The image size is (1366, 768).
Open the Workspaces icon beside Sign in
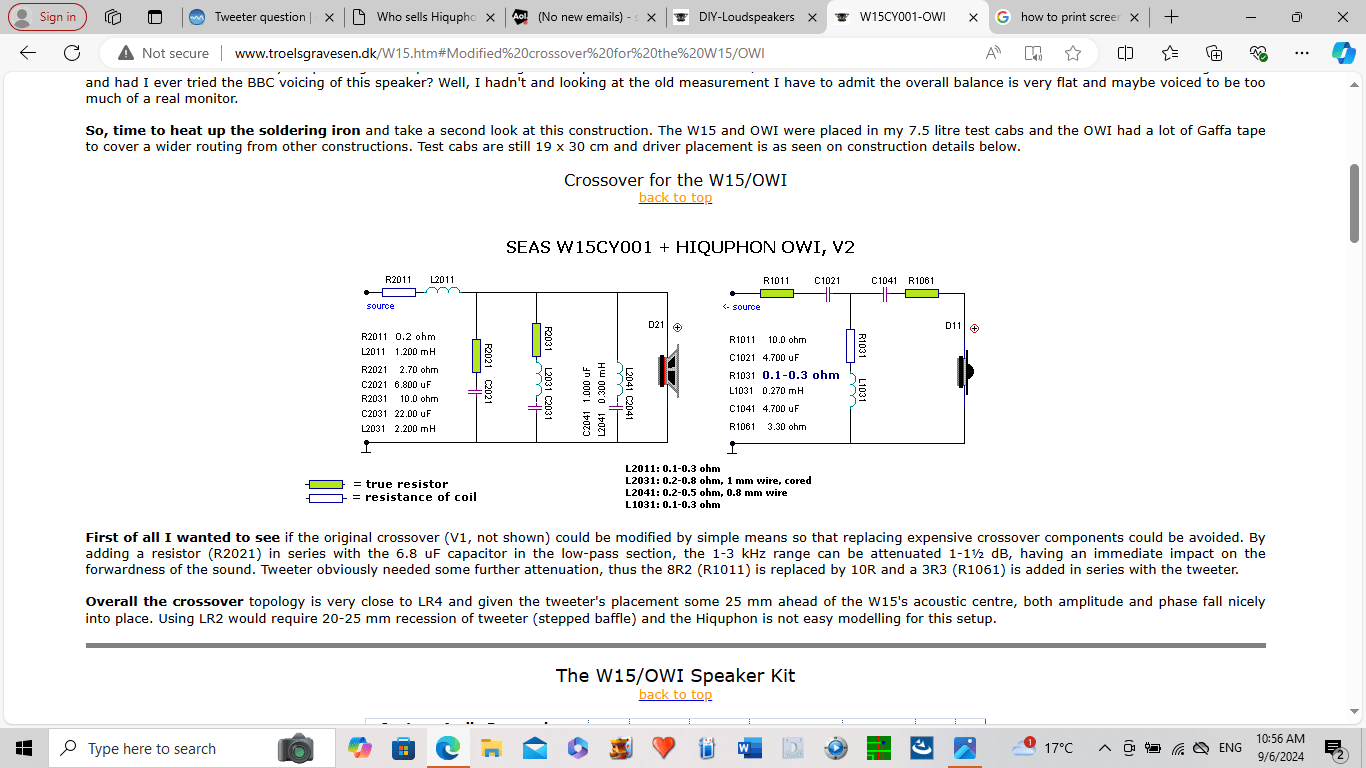coord(113,17)
